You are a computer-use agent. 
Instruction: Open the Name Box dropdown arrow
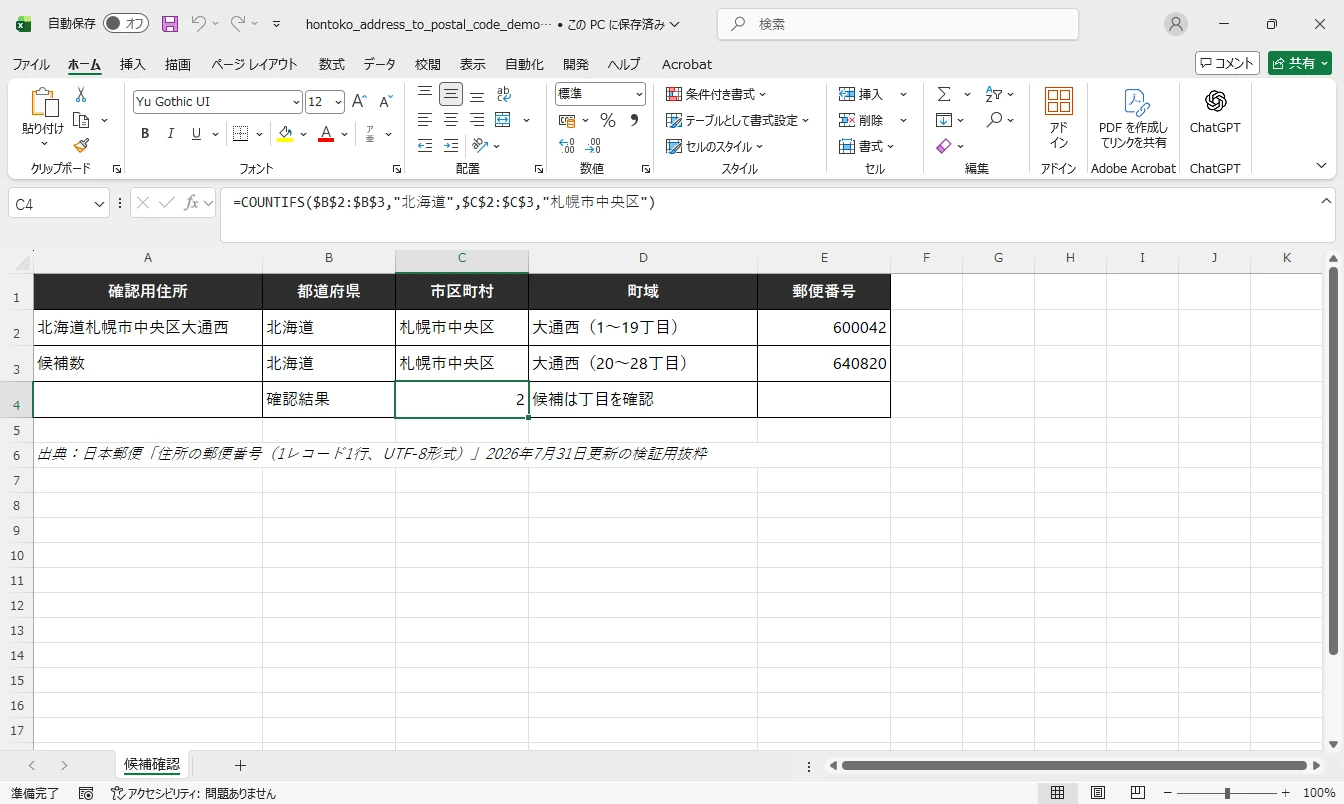coord(99,204)
